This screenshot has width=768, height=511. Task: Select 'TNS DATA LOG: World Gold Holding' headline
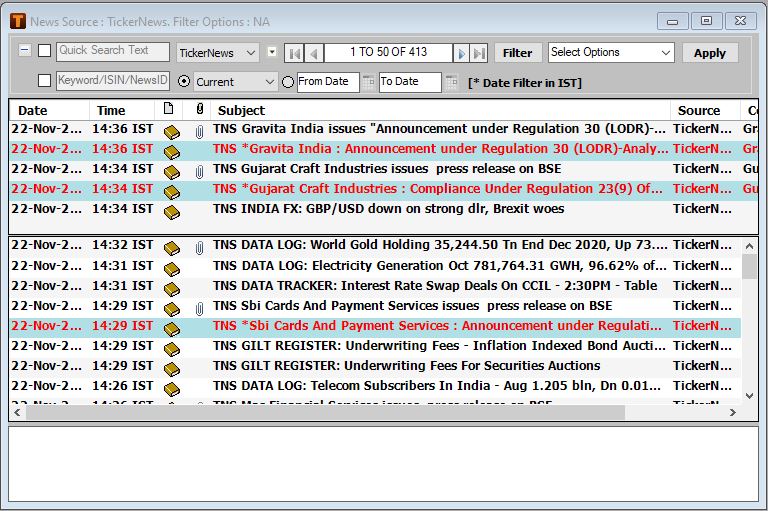[x=440, y=244]
